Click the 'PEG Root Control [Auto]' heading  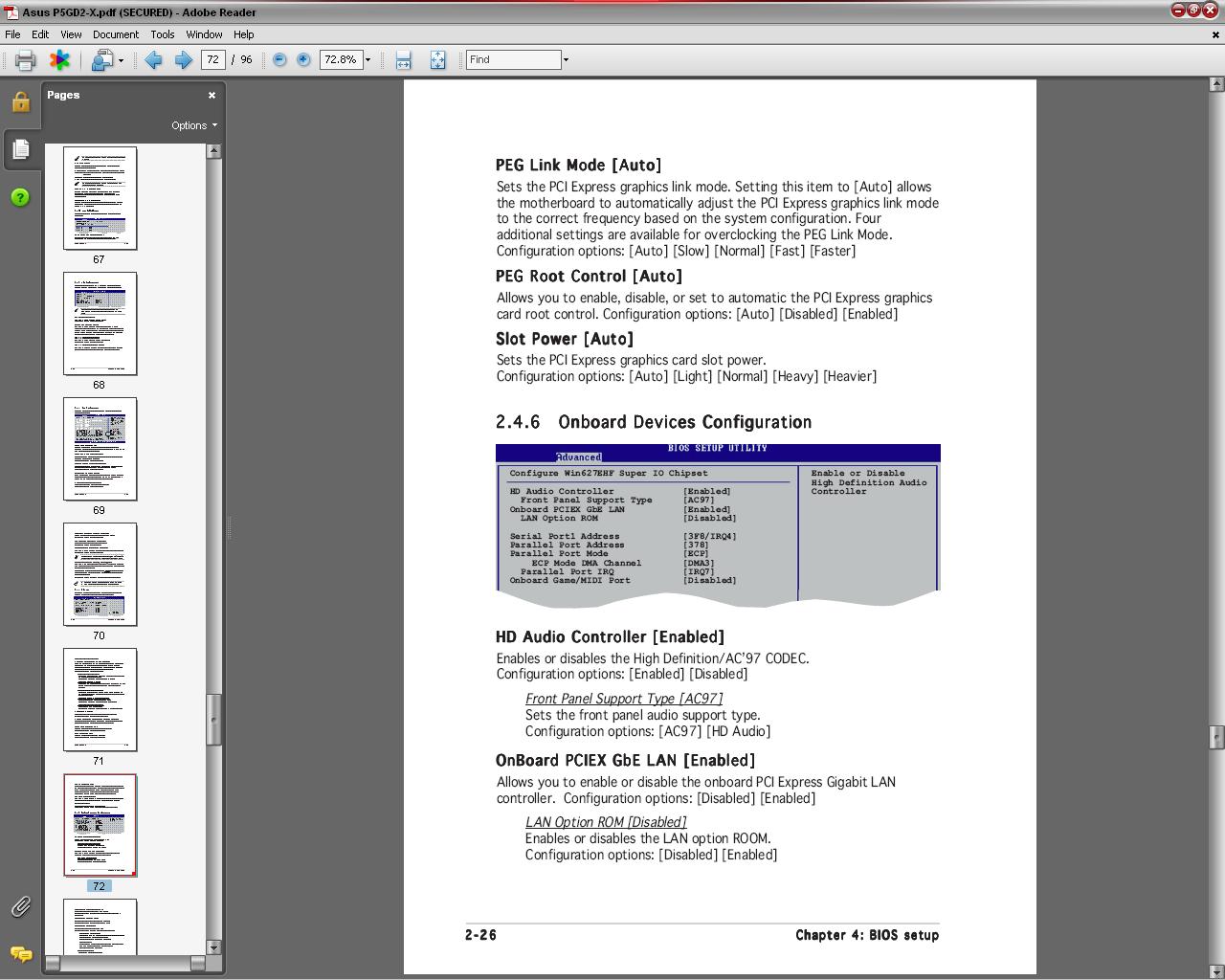pos(589,277)
